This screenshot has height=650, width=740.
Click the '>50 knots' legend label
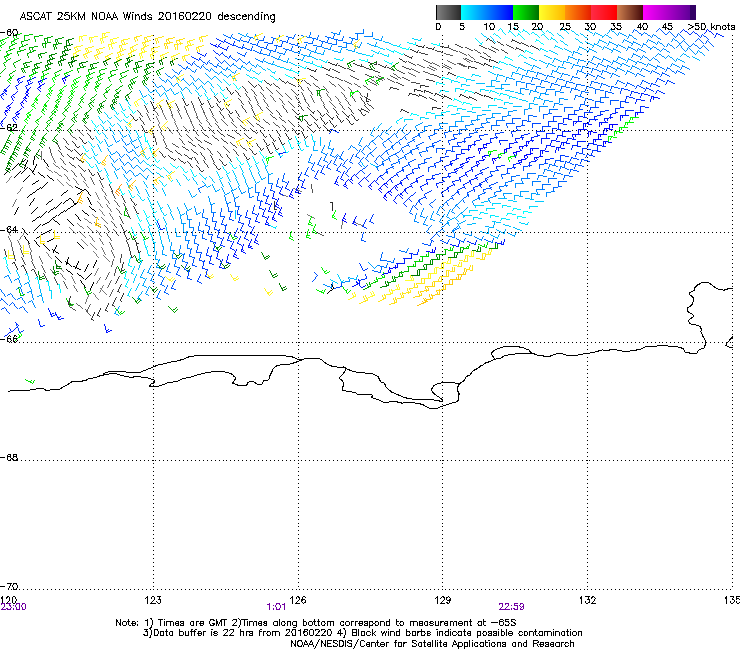(711, 26)
